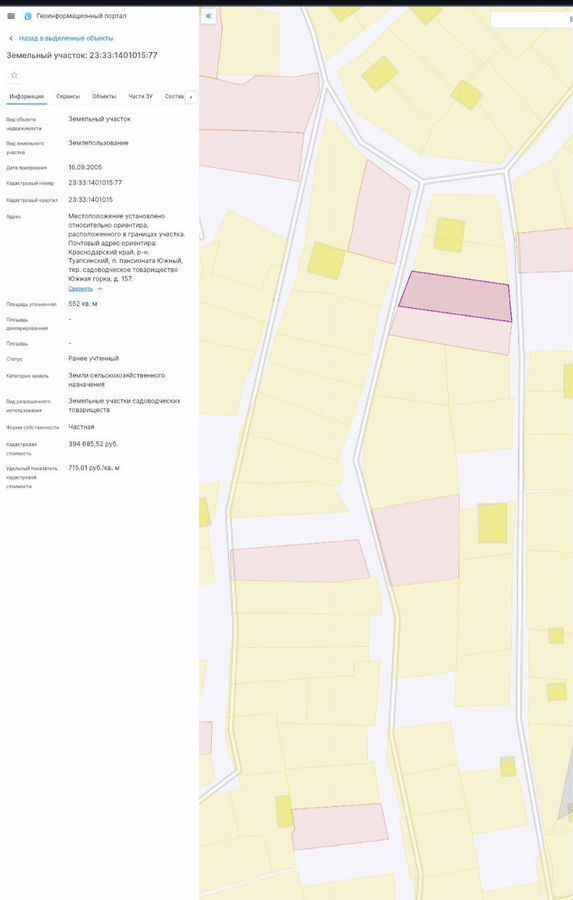
Task: Click the Геоинформационный портал logo icon
Action: pos(28,16)
